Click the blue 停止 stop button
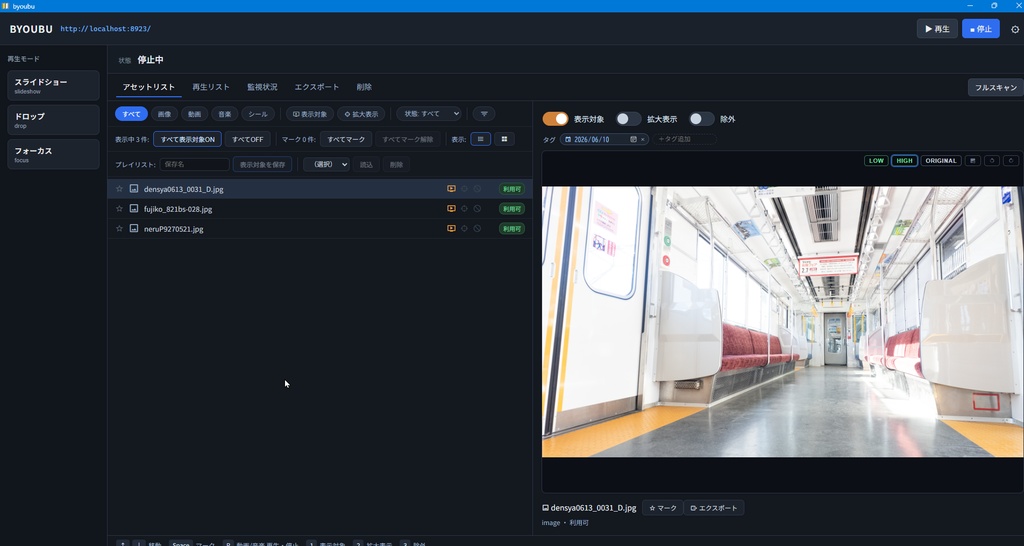 point(980,29)
